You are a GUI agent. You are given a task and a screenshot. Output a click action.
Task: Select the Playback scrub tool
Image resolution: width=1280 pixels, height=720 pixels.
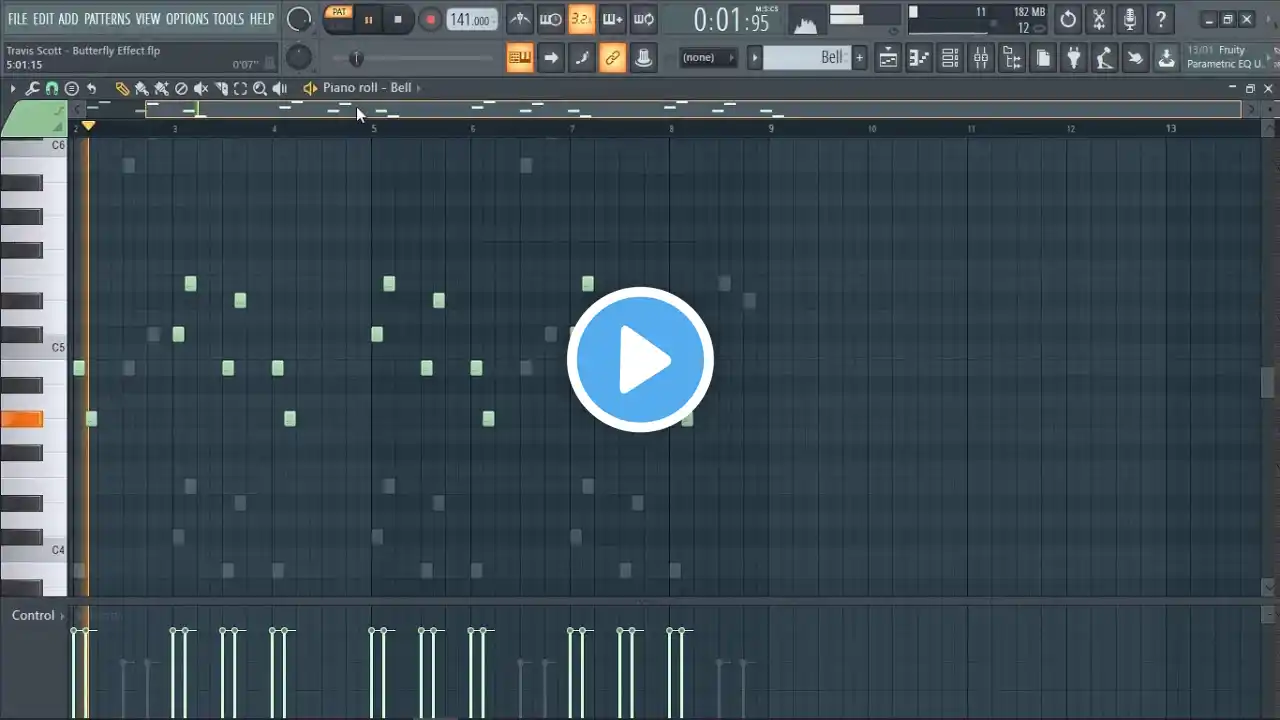(280, 88)
